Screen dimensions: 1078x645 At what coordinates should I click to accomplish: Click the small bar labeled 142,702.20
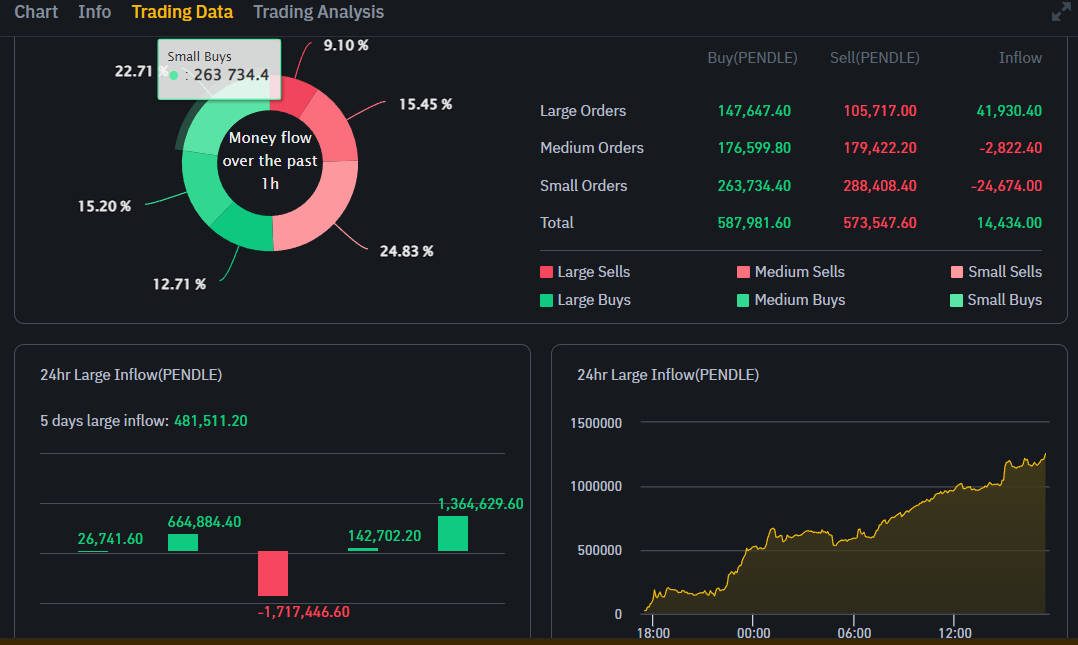point(363,549)
